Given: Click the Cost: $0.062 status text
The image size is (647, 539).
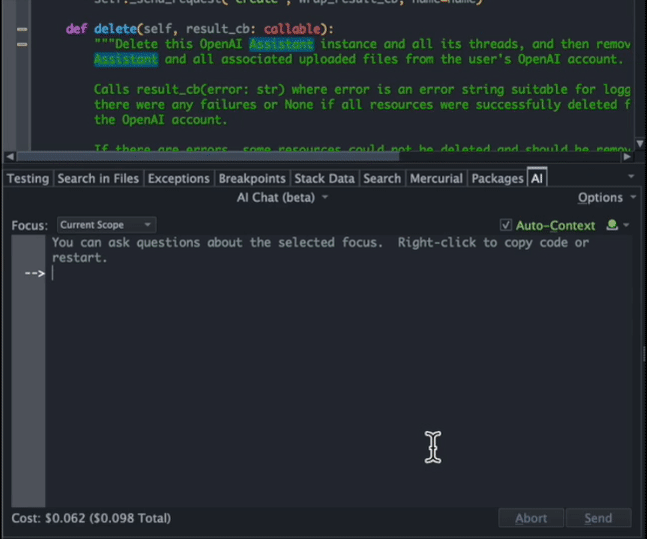Looking at the screenshot, I should (91, 518).
